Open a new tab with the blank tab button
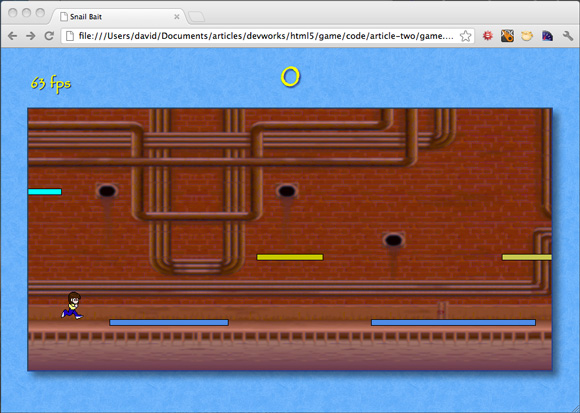Viewport: 580px width, 413px height. point(196,17)
